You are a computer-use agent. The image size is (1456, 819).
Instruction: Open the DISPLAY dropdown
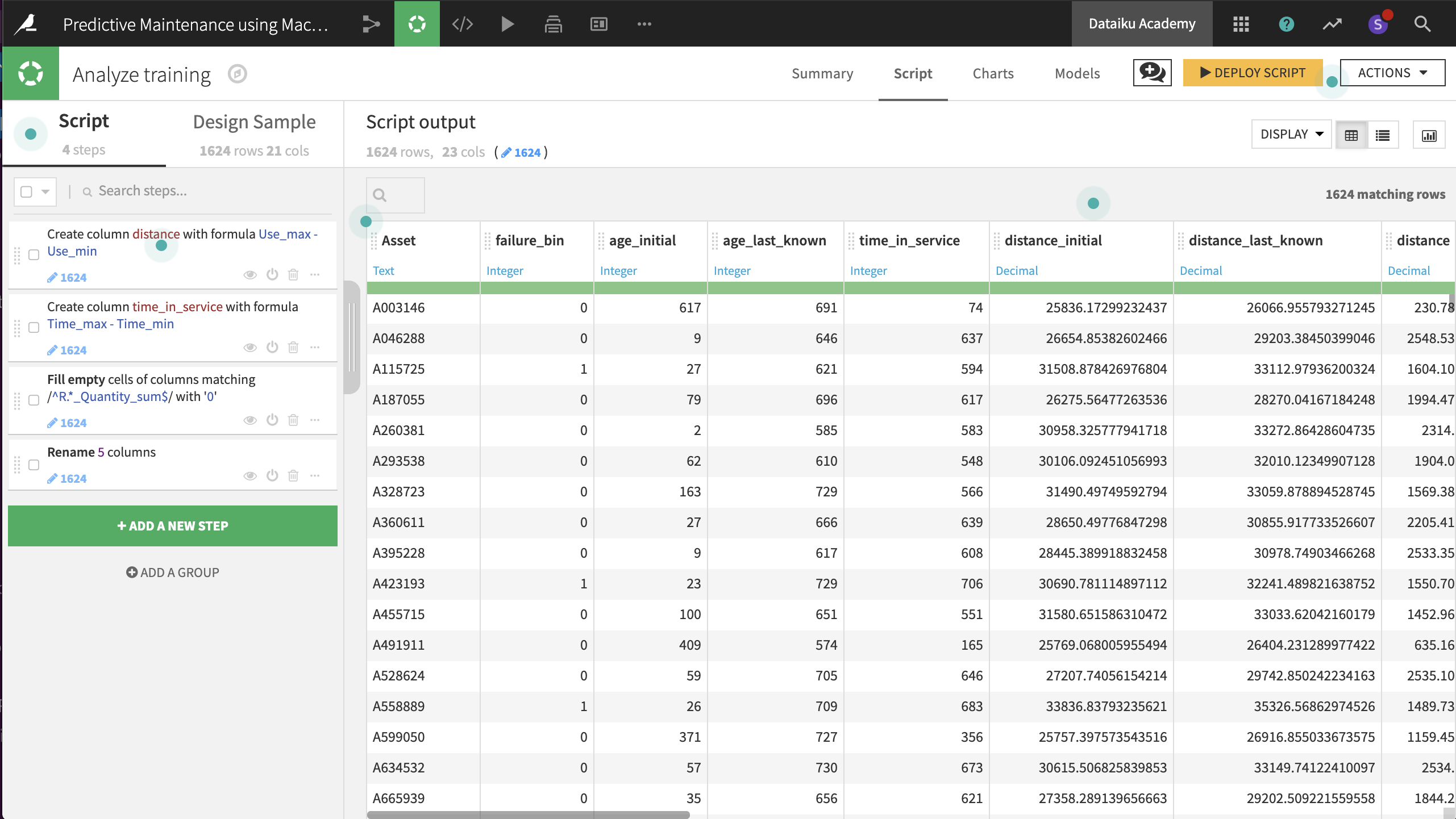[x=1291, y=135]
